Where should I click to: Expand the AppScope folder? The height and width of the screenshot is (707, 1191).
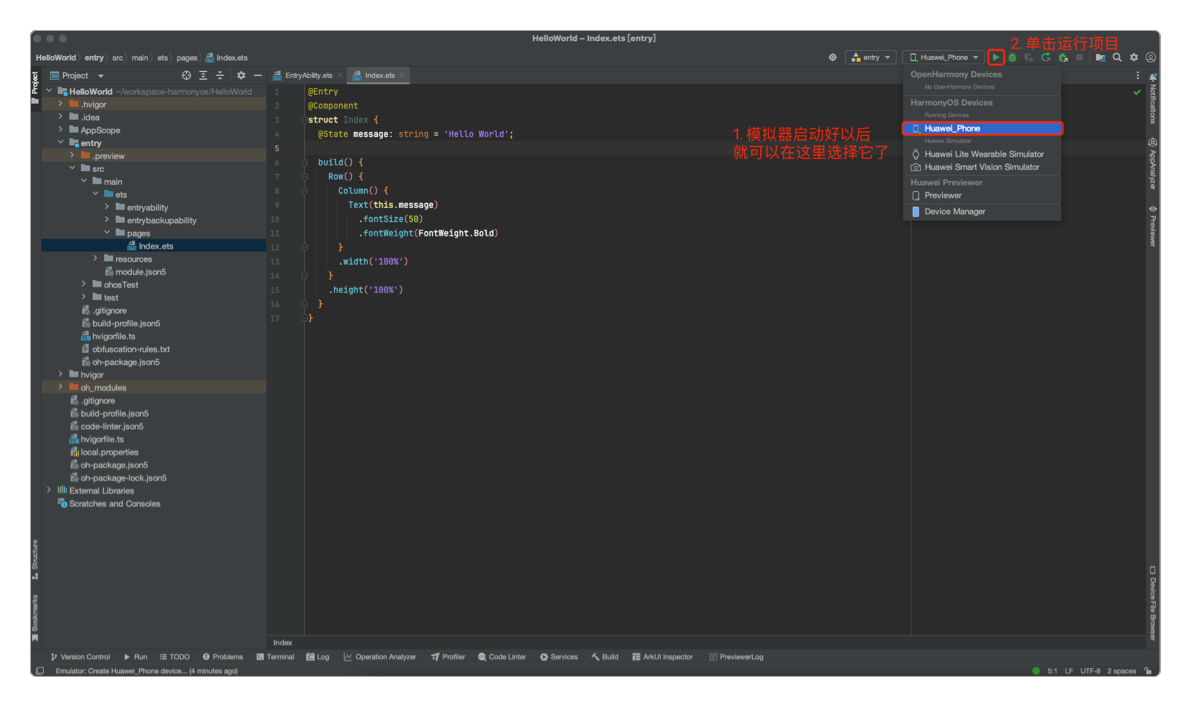(x=61, y=131)
